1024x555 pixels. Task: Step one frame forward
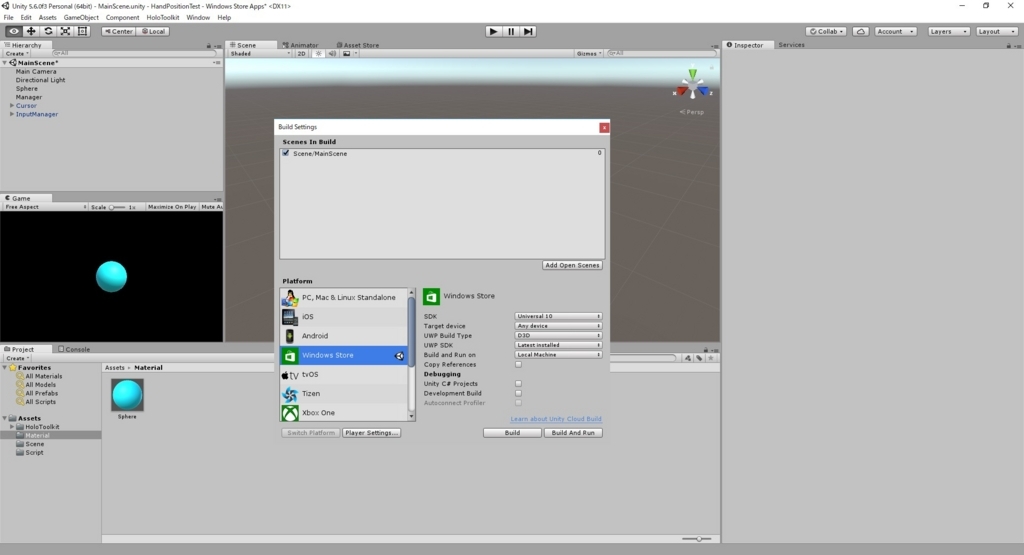[x=528, y=31]
